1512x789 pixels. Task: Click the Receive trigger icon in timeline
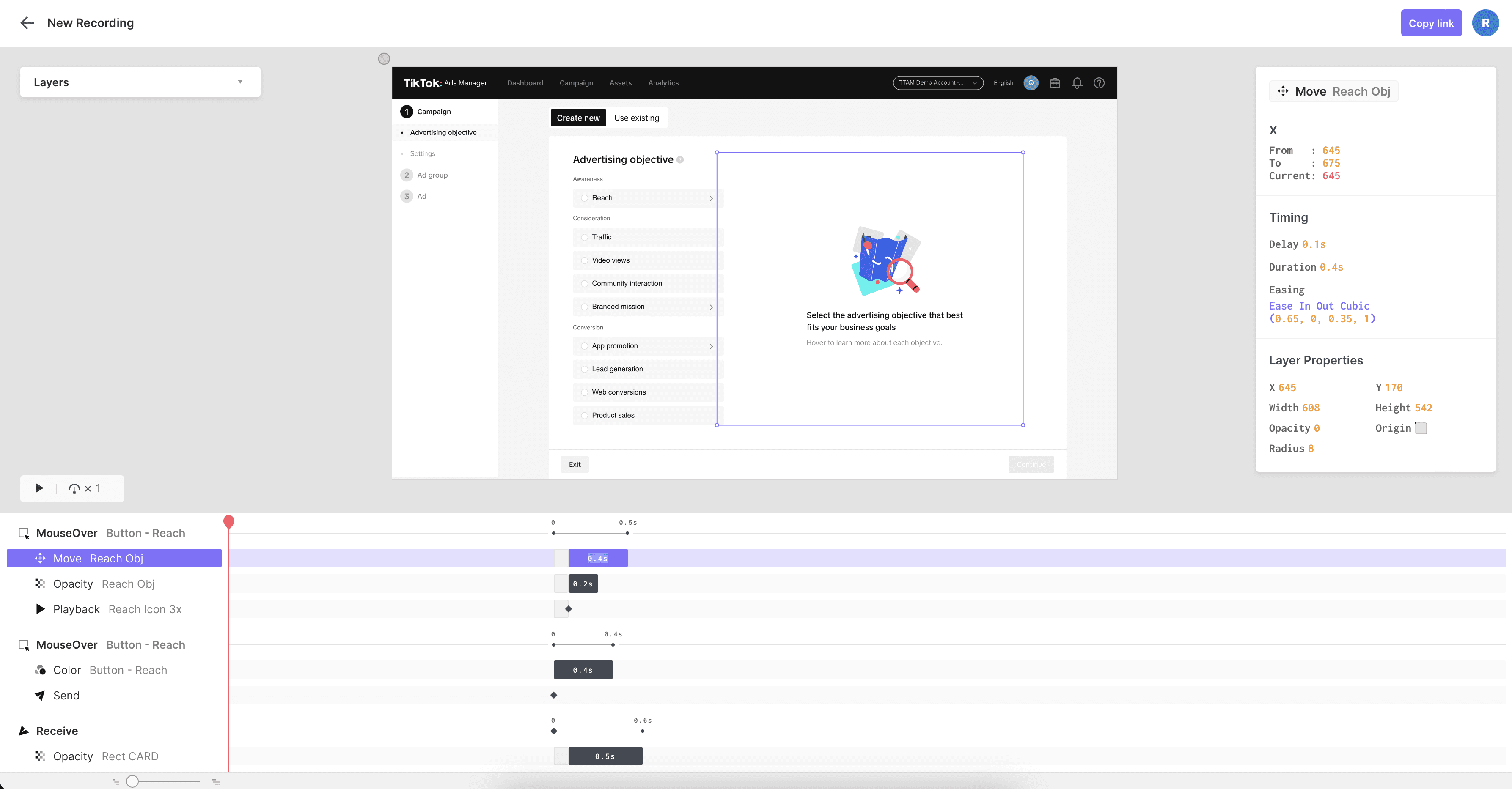(24, 731)
